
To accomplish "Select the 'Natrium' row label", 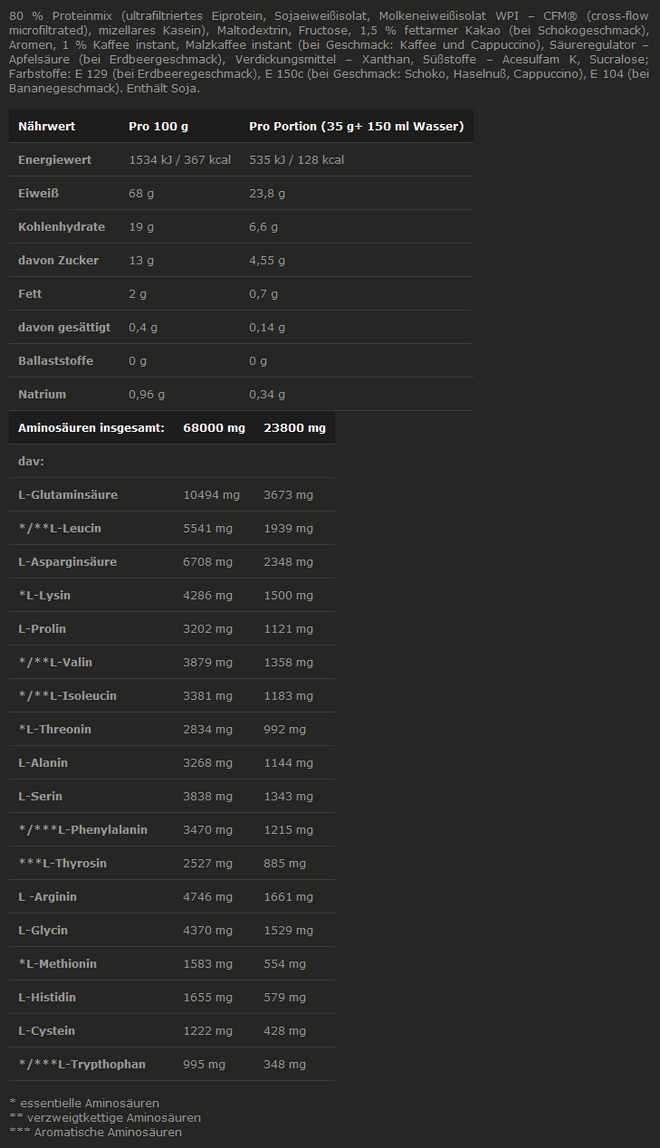I will click(42, 394).
